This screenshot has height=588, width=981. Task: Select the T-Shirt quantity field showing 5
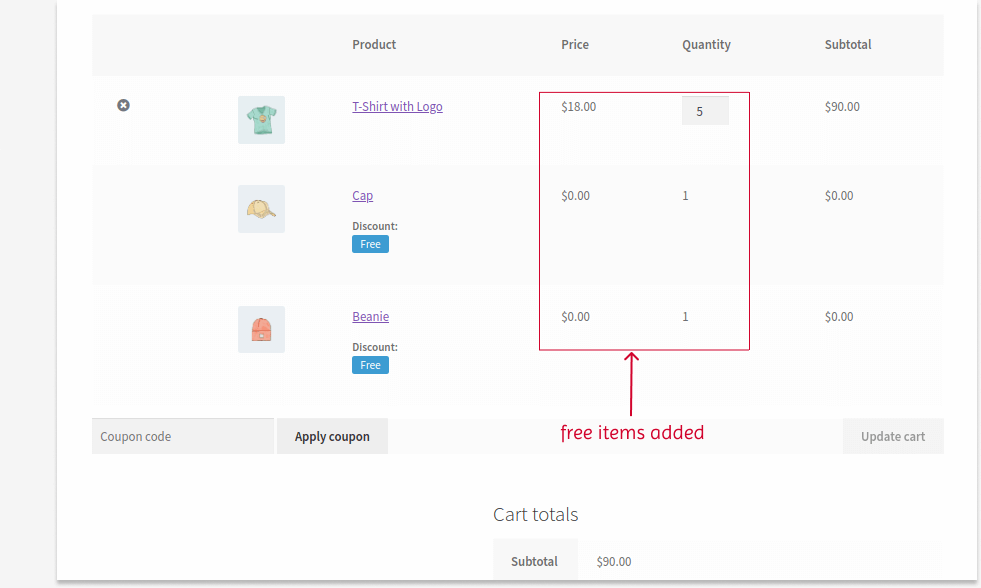click(705, 110)
